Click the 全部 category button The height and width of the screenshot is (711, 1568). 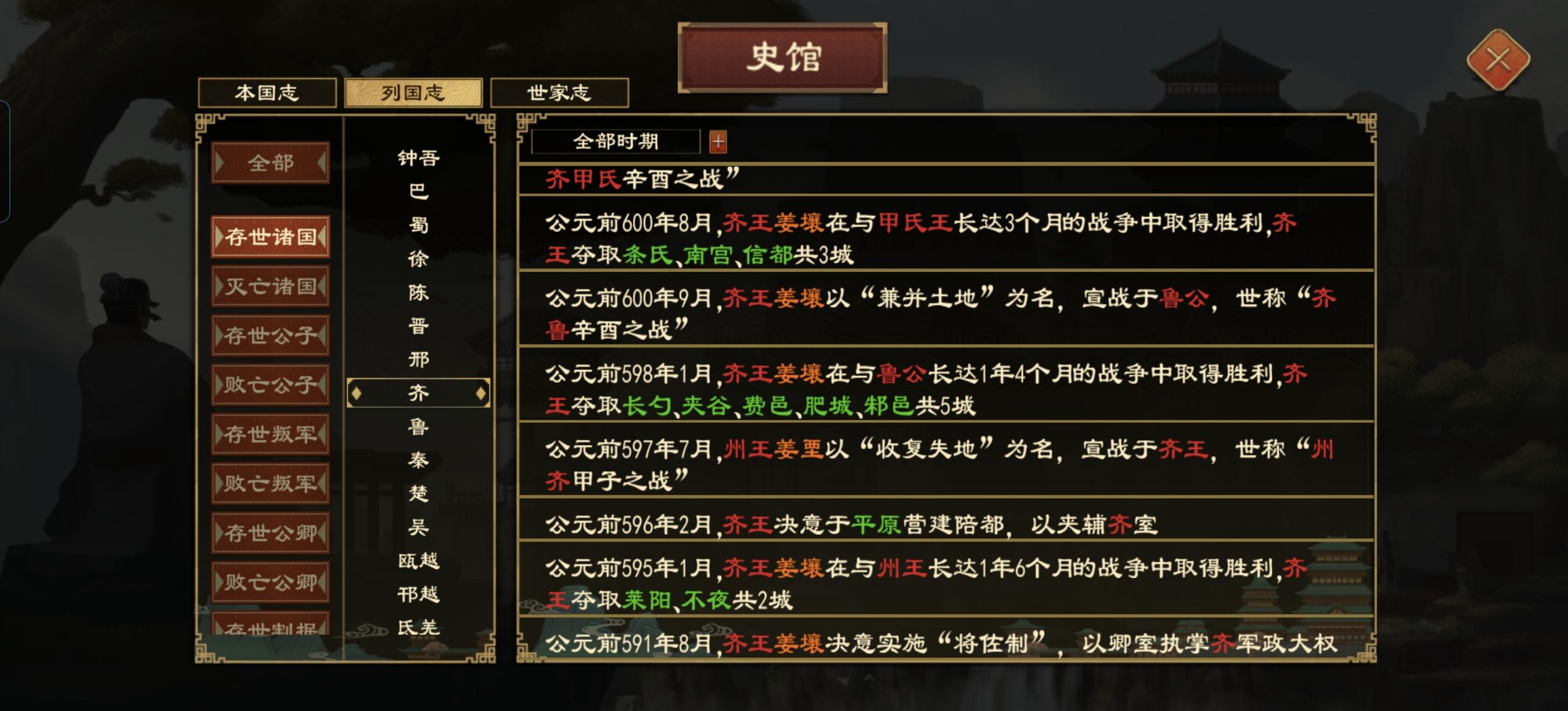coord(270,163)
